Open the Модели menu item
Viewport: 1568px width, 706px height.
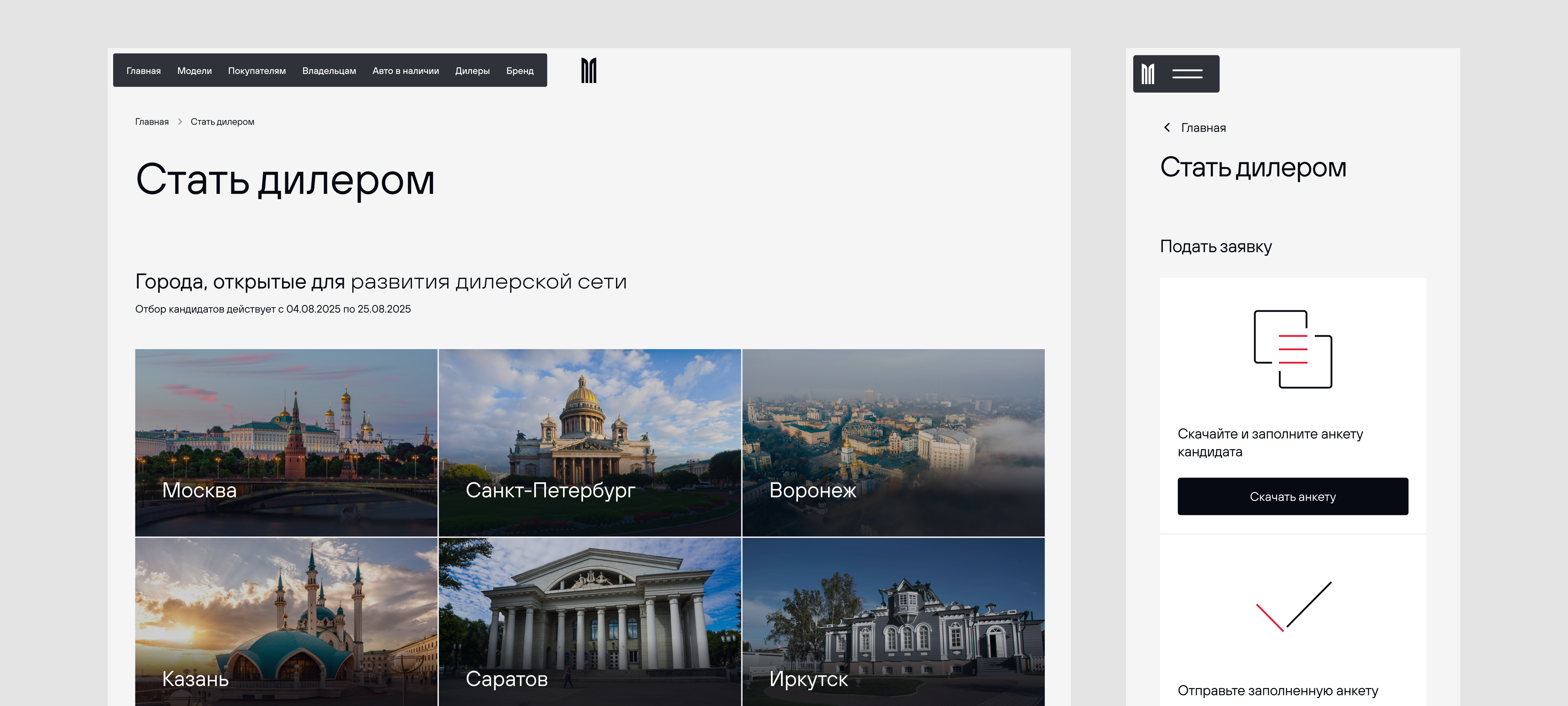[194, 71]
